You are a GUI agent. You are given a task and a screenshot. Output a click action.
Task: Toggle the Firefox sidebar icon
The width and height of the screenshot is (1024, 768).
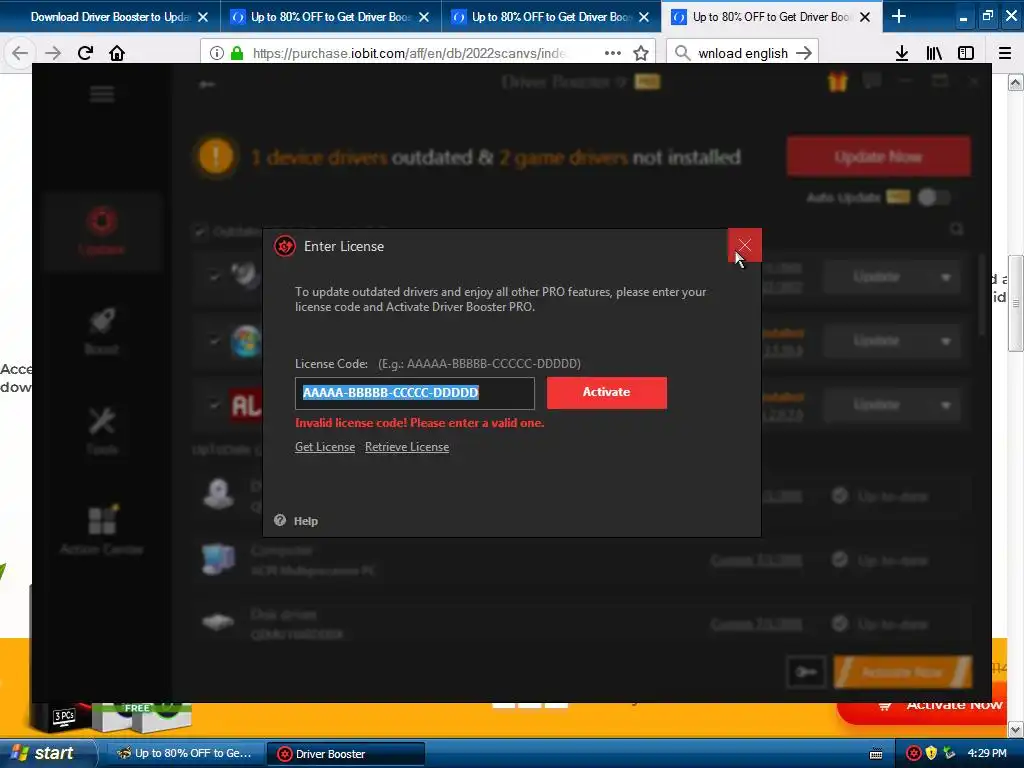coord(966,53)
